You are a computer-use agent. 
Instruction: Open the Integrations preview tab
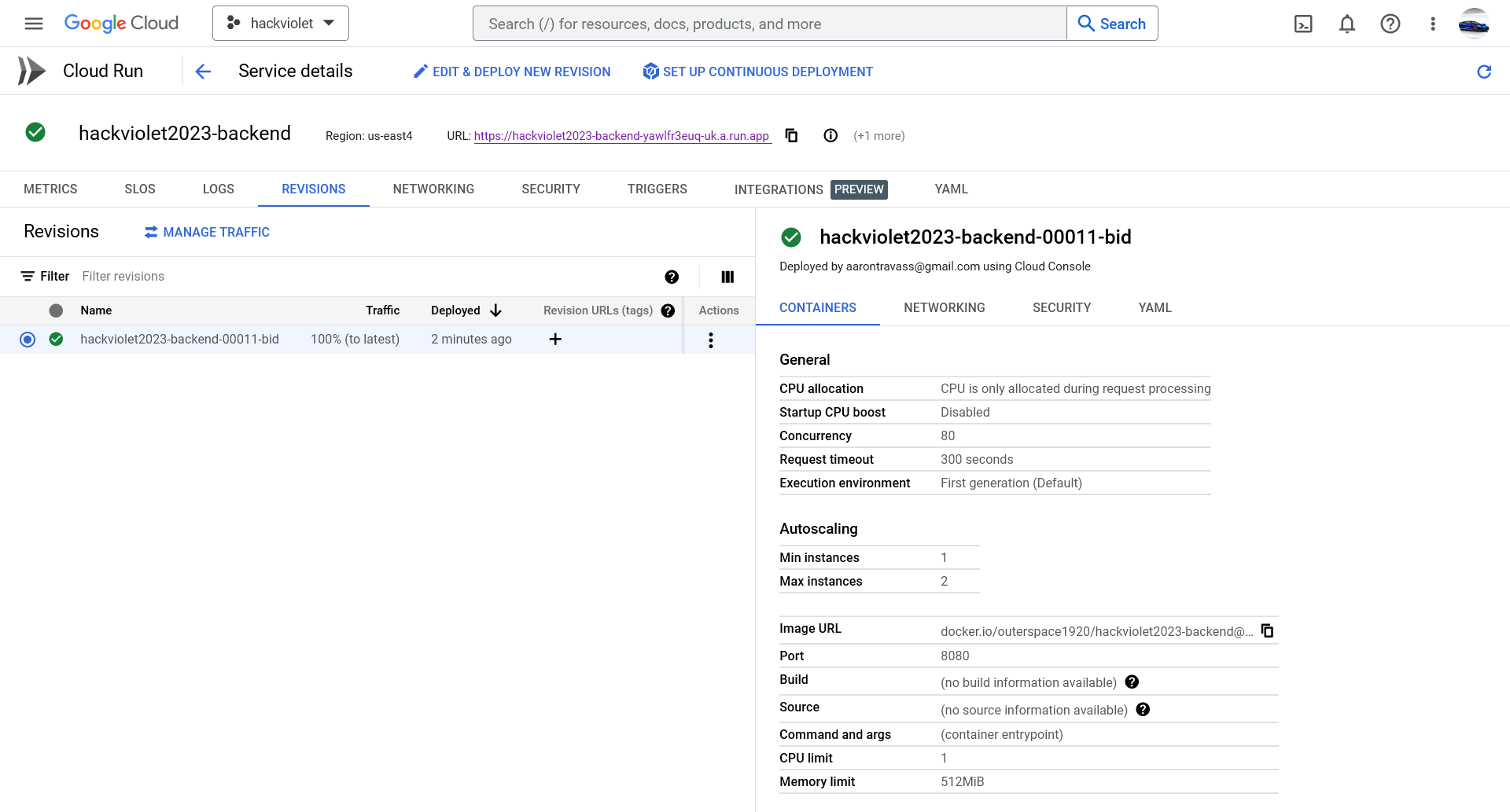tap(811, 189)
